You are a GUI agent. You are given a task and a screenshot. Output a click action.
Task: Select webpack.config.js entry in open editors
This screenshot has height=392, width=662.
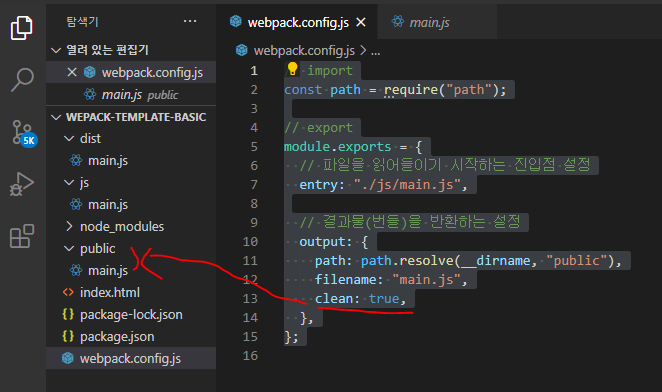point(131,72)
